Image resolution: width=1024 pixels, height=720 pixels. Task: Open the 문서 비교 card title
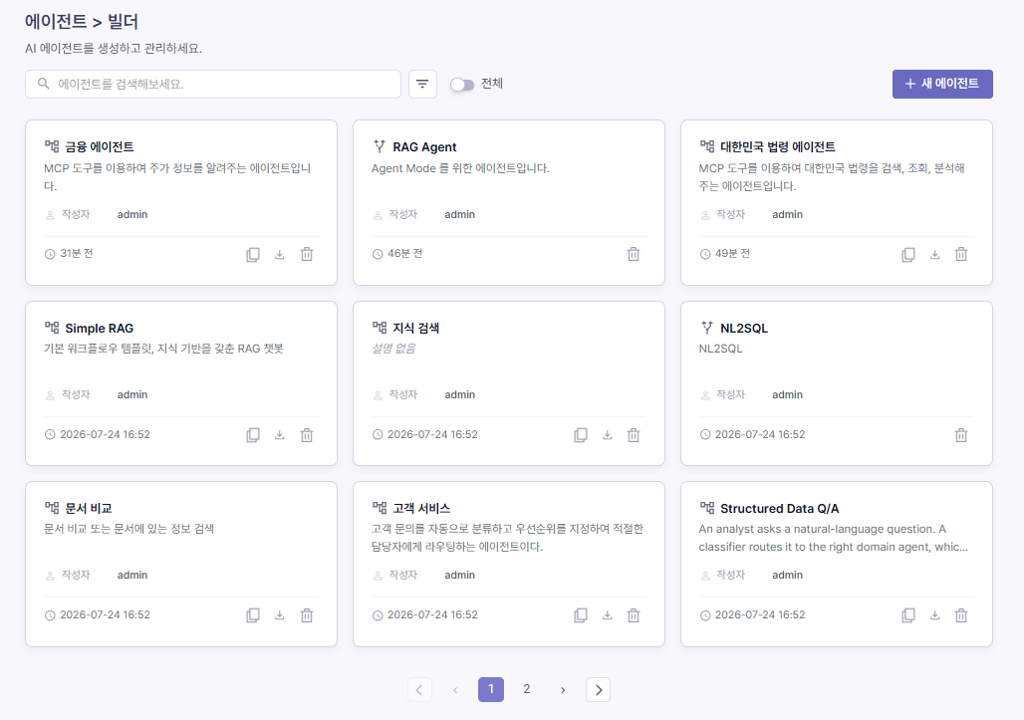[x=88, y=508]
